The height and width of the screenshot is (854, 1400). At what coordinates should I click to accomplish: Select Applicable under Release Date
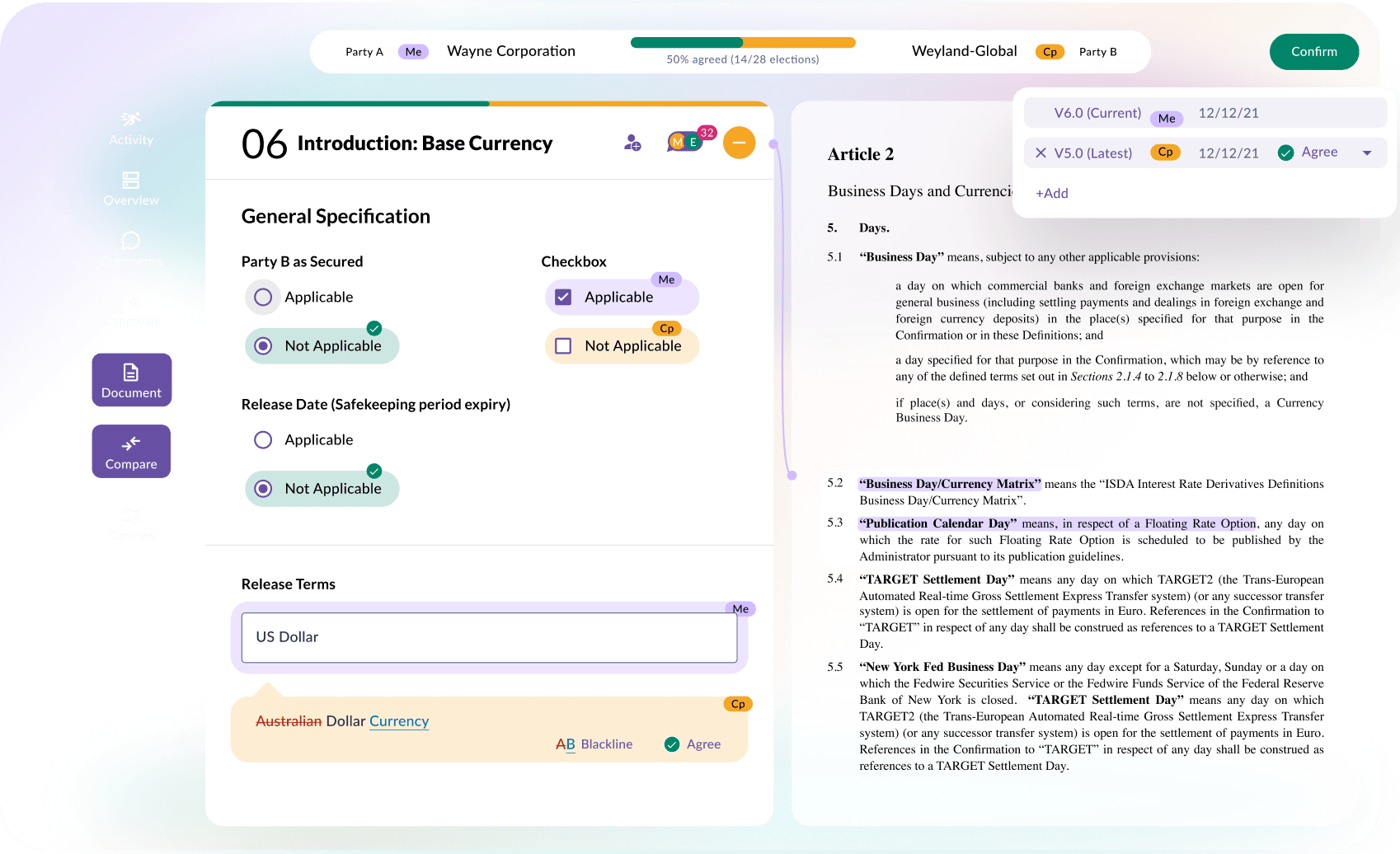click(x=263, y=440)
